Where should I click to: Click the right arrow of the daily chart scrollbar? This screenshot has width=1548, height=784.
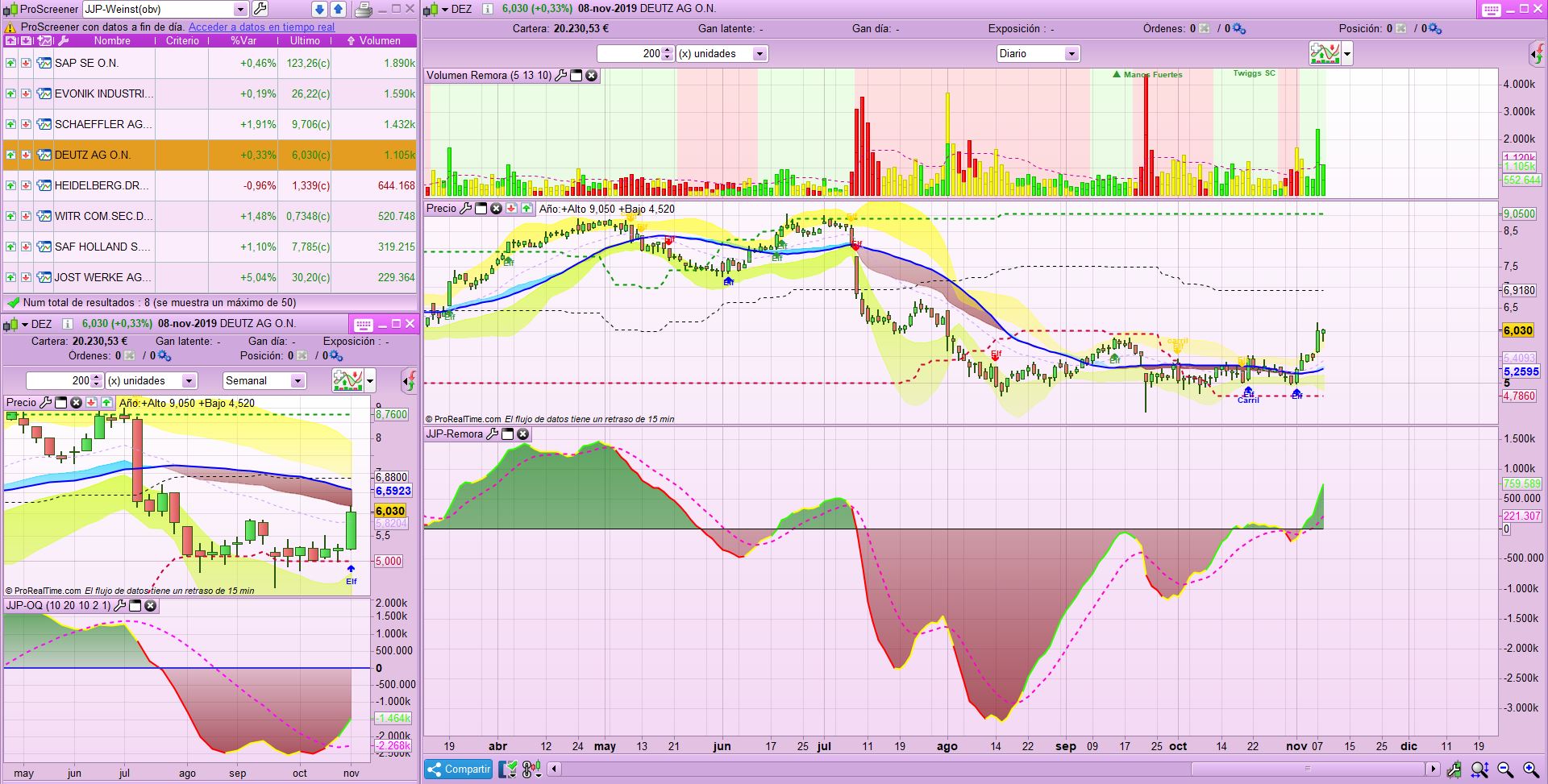[1433, 769]
